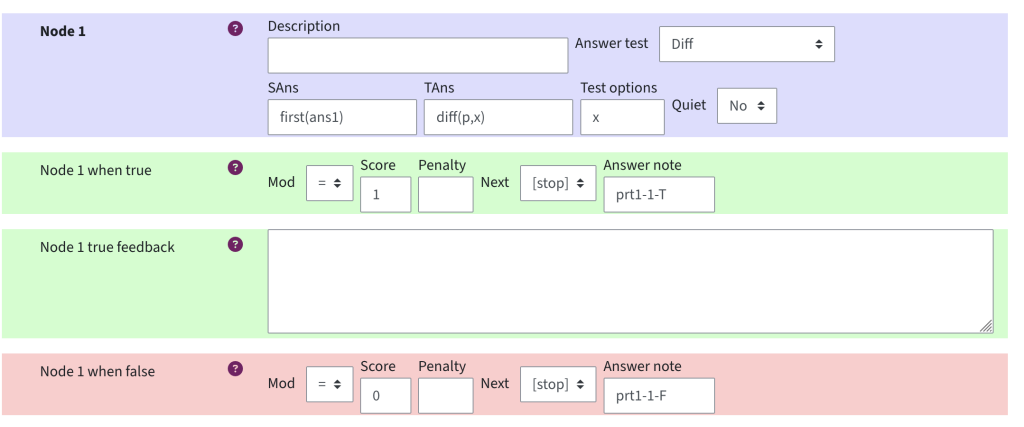This screenshot has height=427, width=1024.
Task: Click Score field in Node 1 when false
Action: tap(385, 396)
